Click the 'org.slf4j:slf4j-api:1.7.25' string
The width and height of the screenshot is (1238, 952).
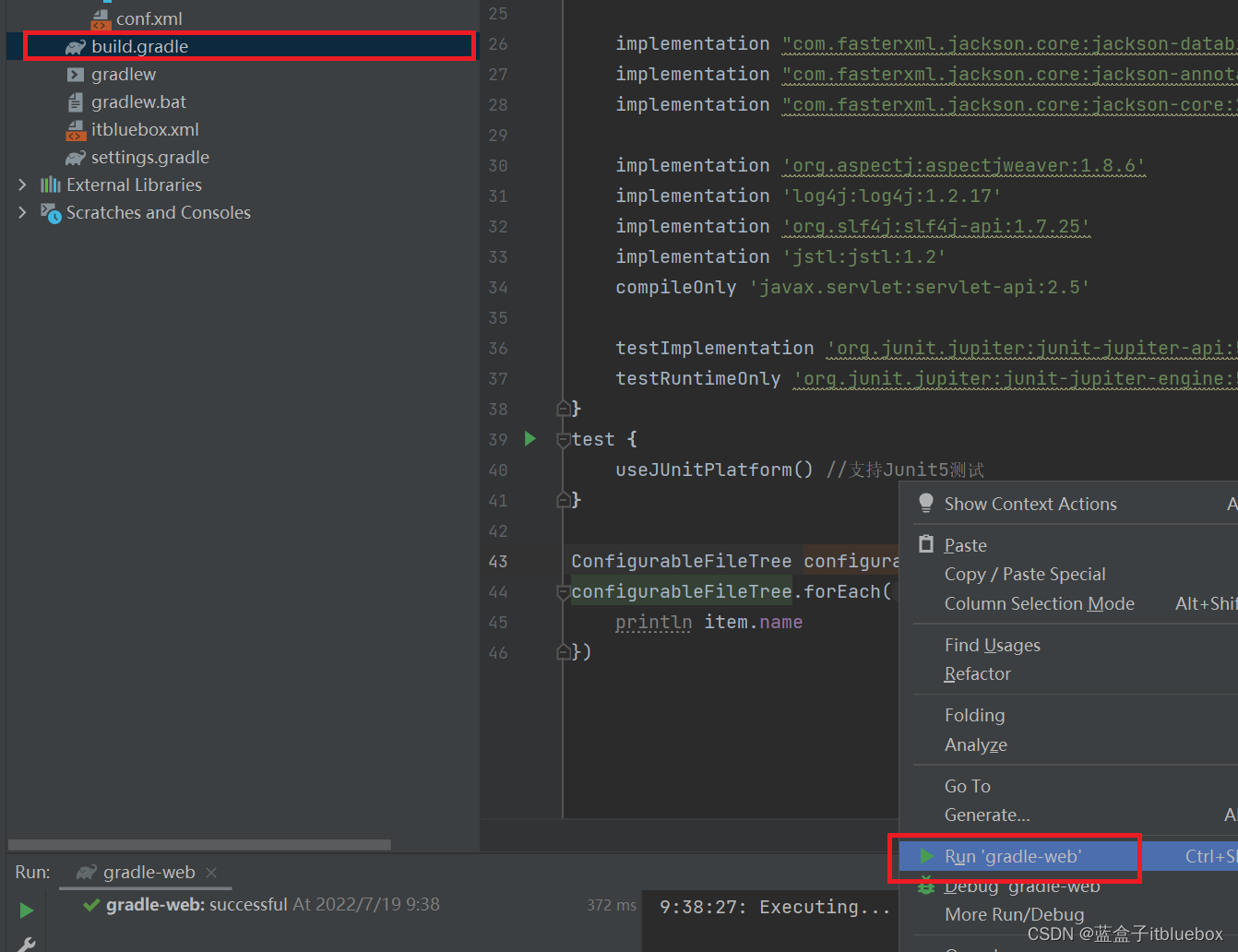point(935,226)
